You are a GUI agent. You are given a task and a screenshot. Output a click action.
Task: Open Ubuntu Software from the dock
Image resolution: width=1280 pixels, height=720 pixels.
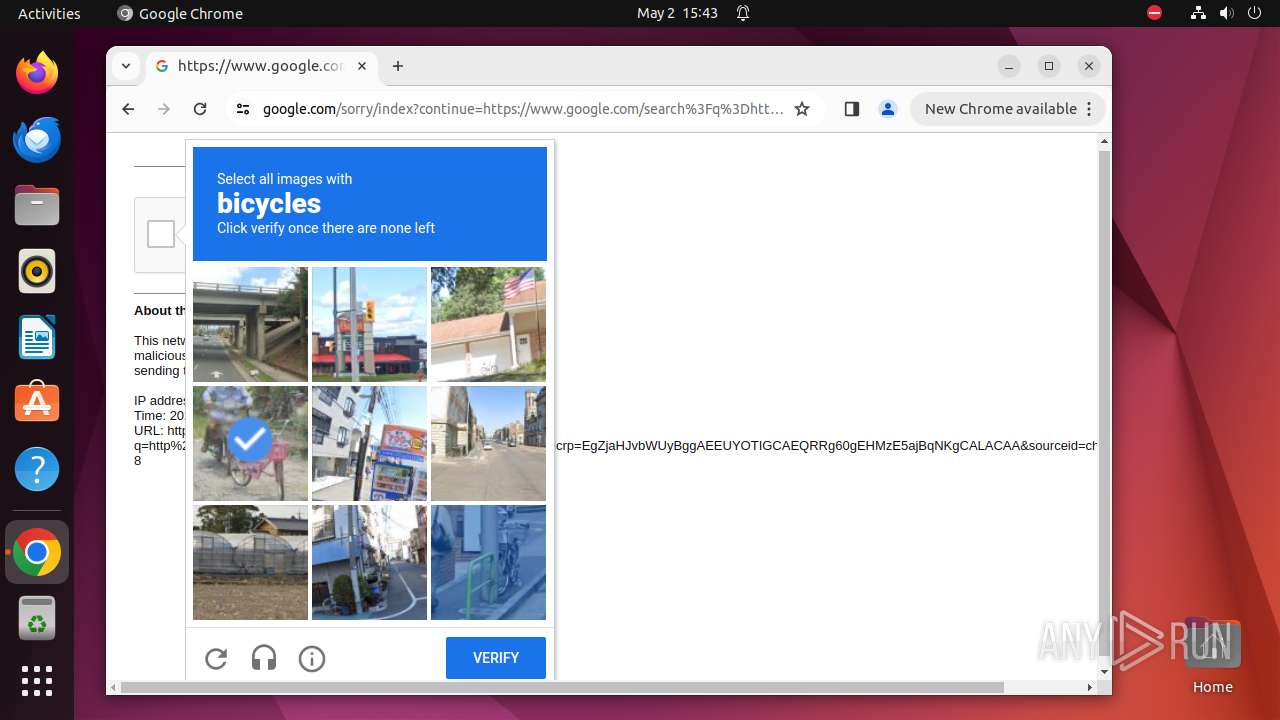[x=37, y=403]
